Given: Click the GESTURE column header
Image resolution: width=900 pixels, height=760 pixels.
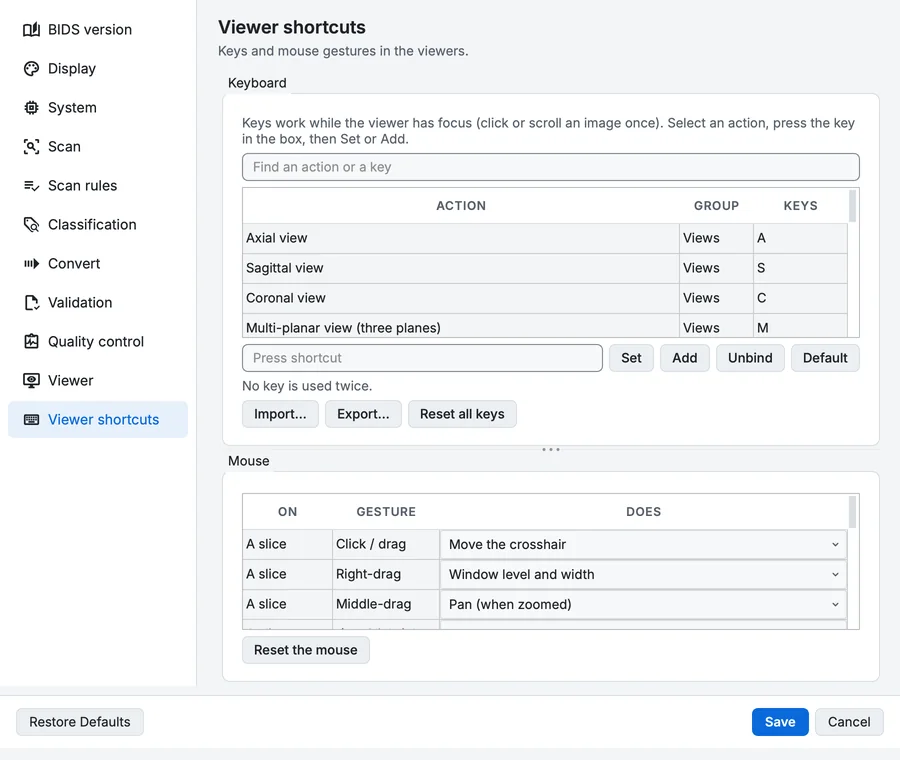Looking at the screenshot, I should (x=386, y=511).
